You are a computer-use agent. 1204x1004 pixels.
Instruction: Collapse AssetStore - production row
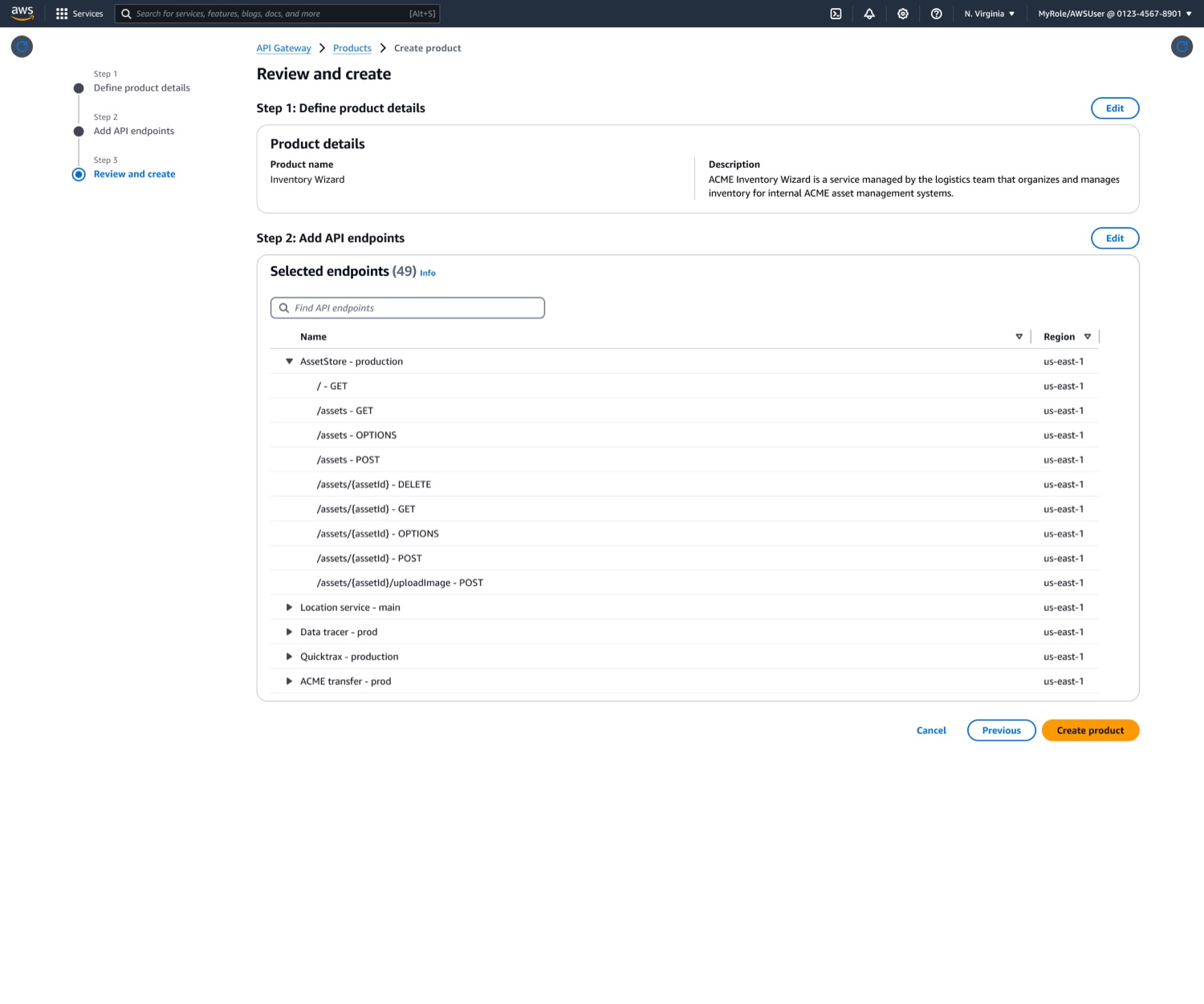point(289,362)
